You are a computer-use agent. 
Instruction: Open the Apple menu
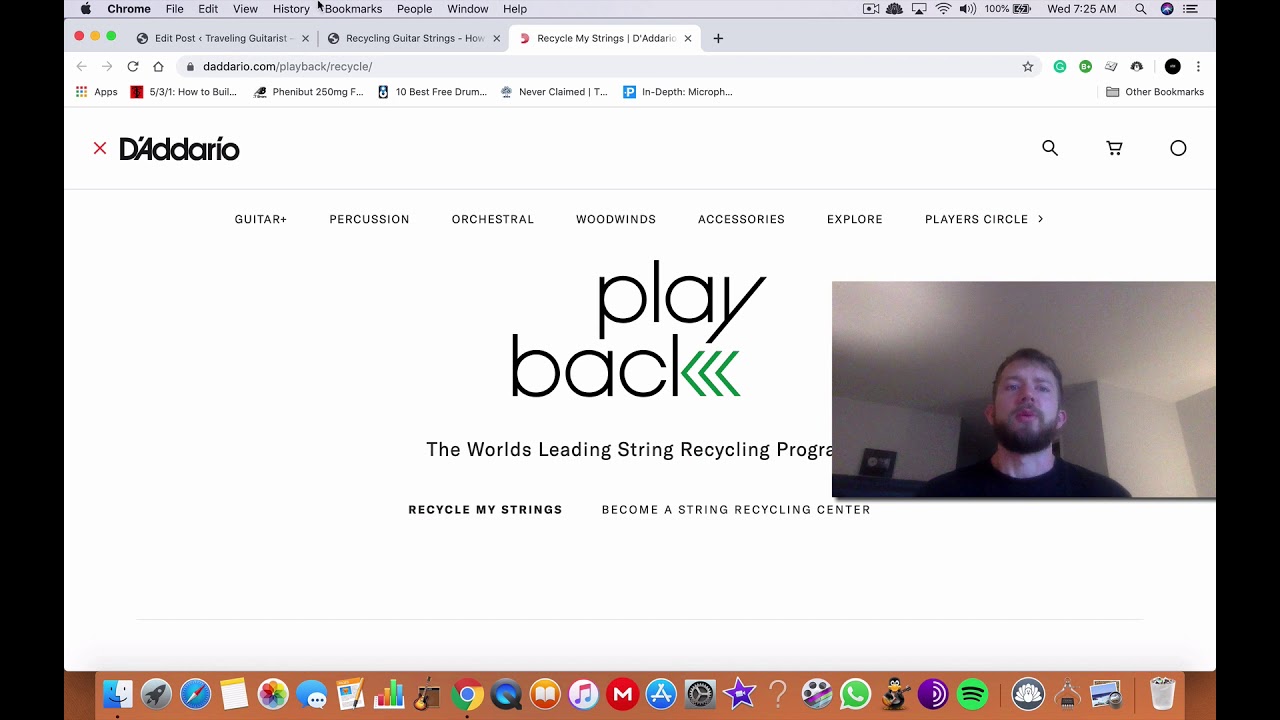coord(86,9)
